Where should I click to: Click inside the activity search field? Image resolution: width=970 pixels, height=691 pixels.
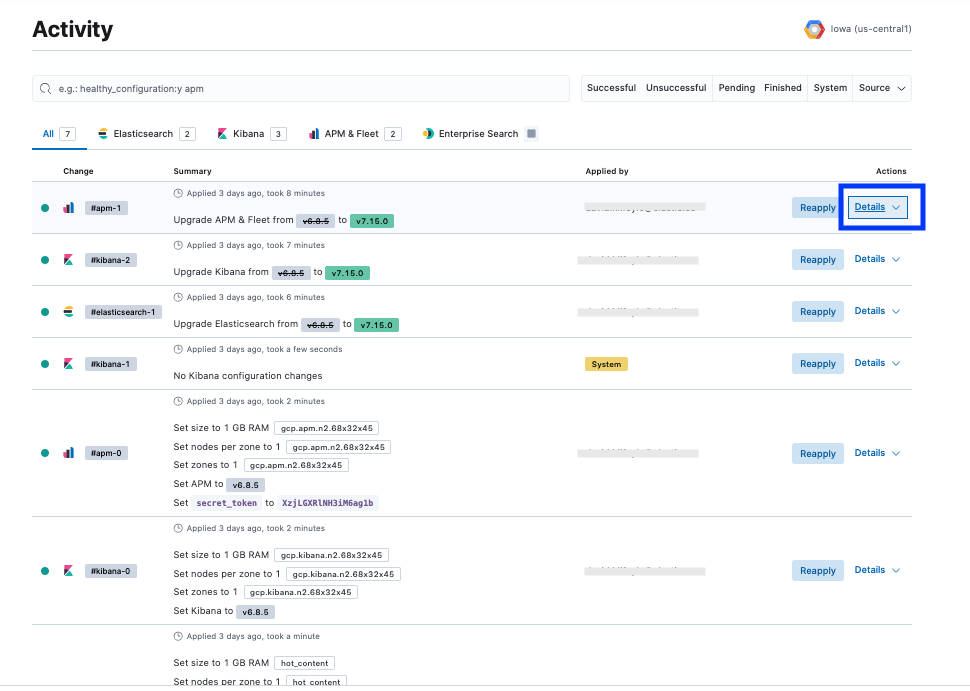(300, 88)
